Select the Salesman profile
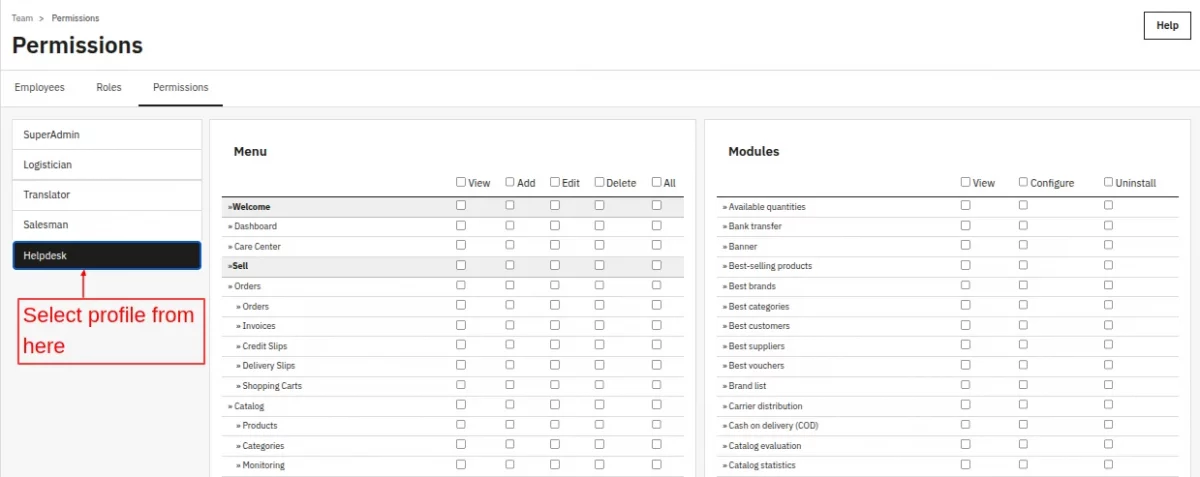The width and height of the screenshot is (1200, 477). click(107, 225)
